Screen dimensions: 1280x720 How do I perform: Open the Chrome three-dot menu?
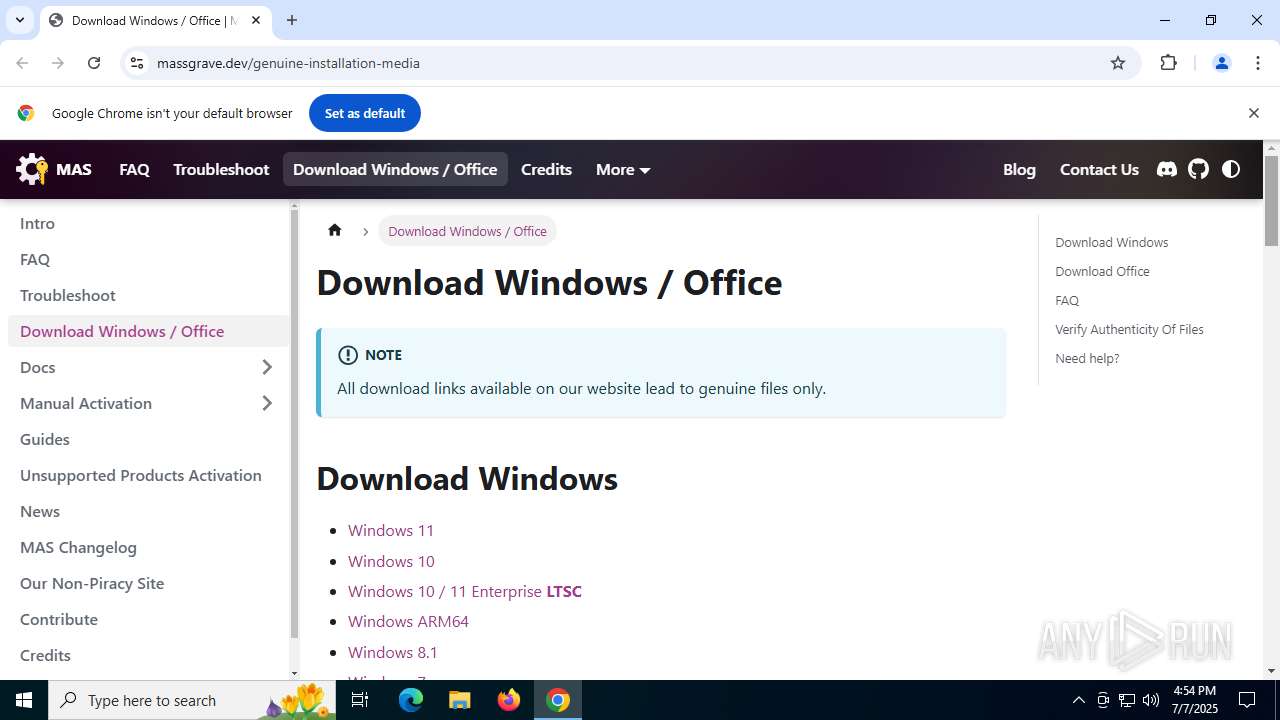pyautogui.click(x=1257, y=63)
